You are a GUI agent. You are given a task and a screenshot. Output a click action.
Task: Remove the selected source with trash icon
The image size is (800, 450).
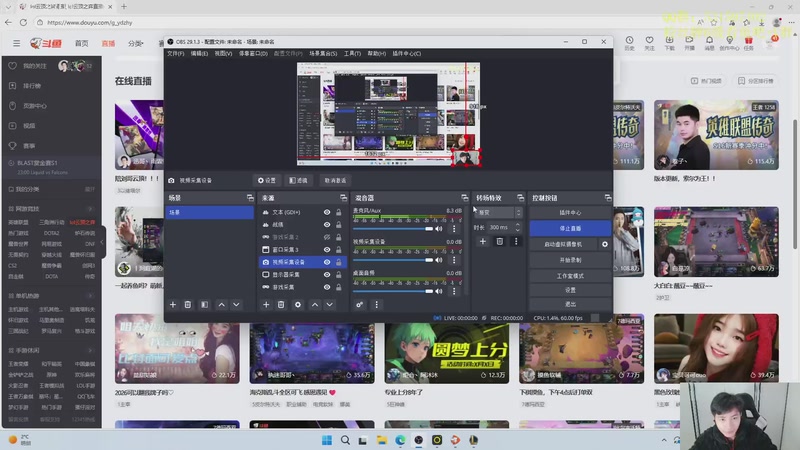pyautogui.click(x=281, y=305)
